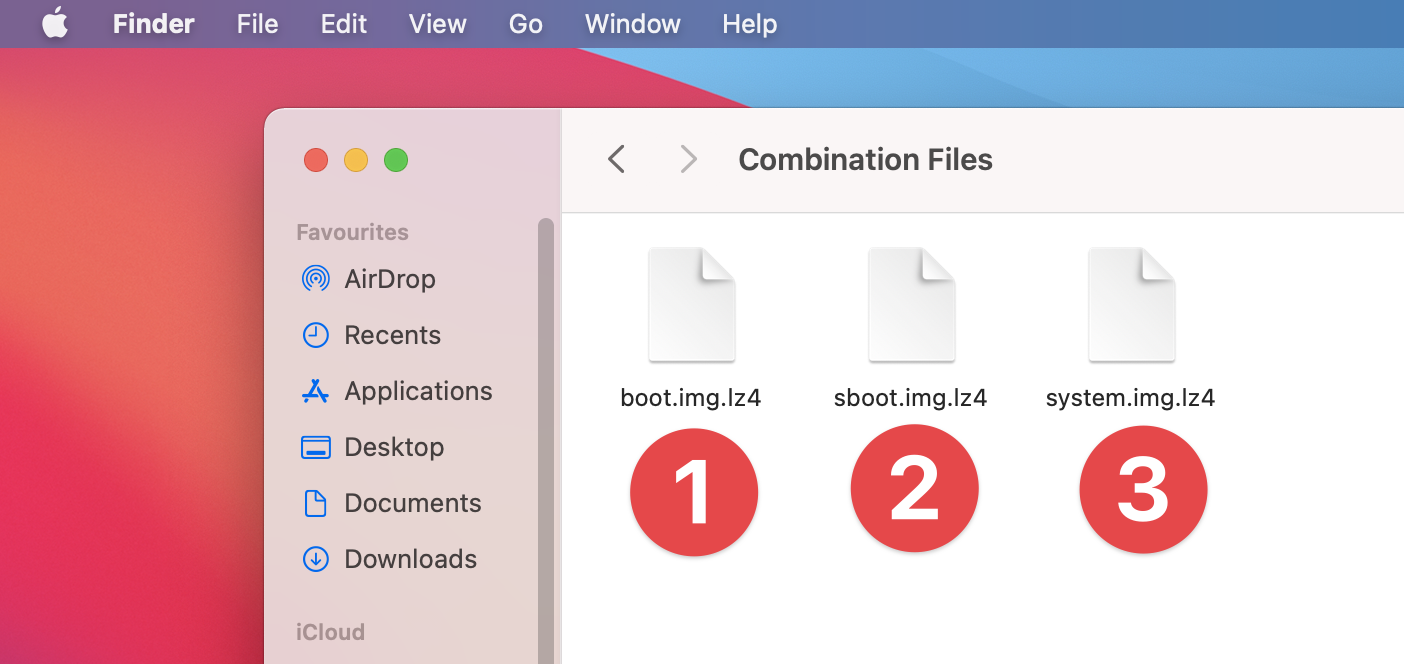This screenshot has width=1404, height=664.
Task: Show Recents in the sidebar
Action: point(392,335)
